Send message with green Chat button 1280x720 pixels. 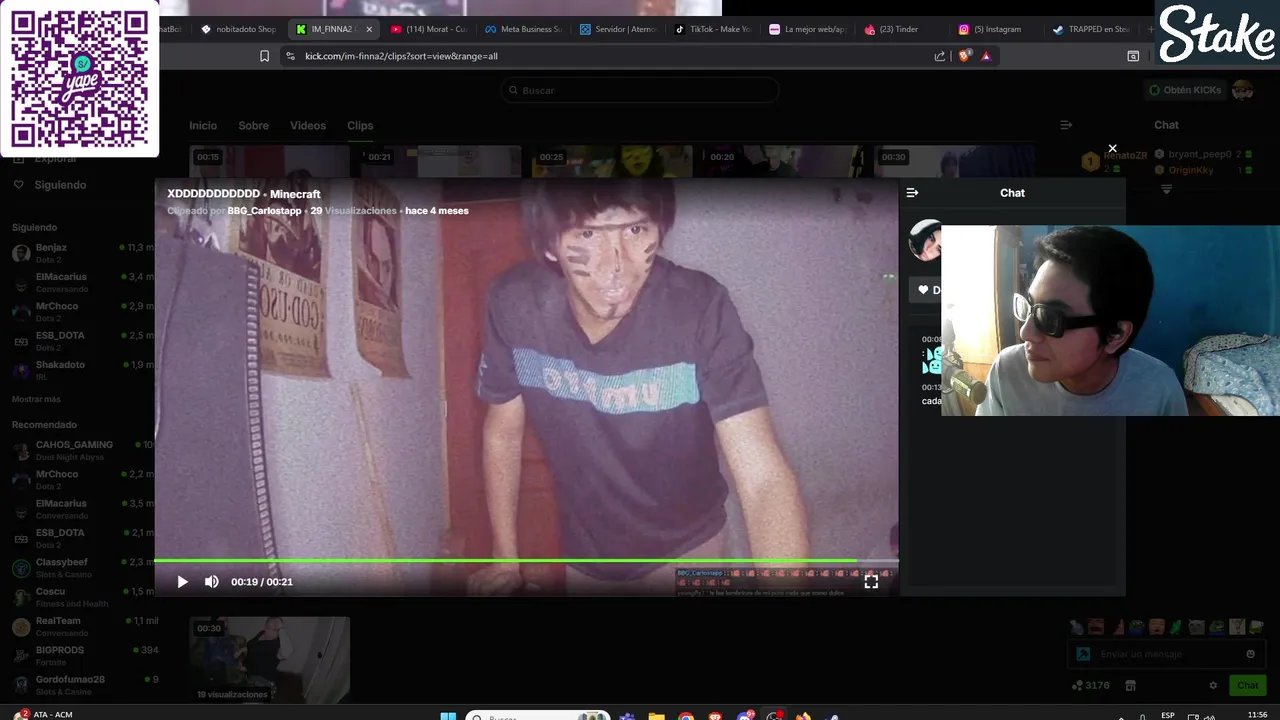click(1247, 685)
